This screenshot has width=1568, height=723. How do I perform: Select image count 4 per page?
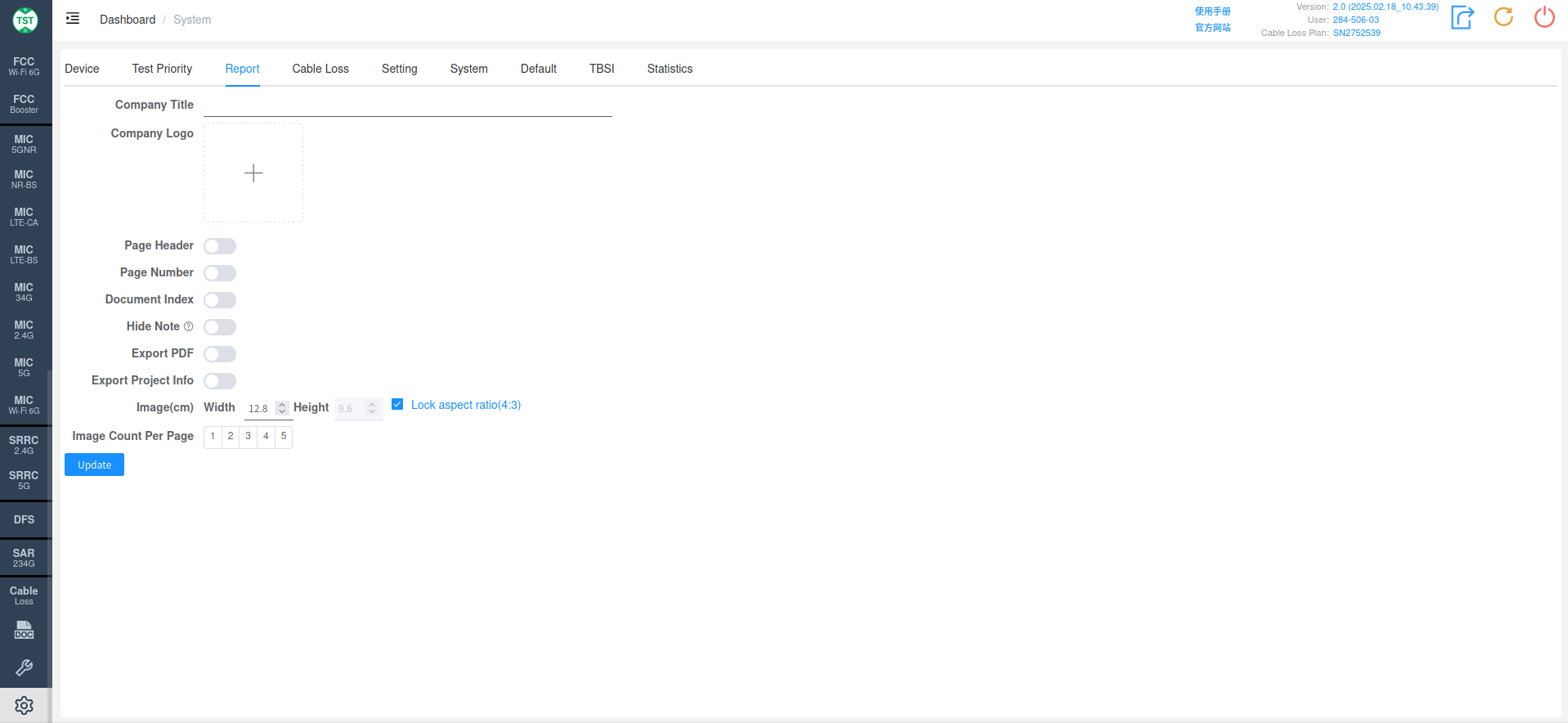266,437
